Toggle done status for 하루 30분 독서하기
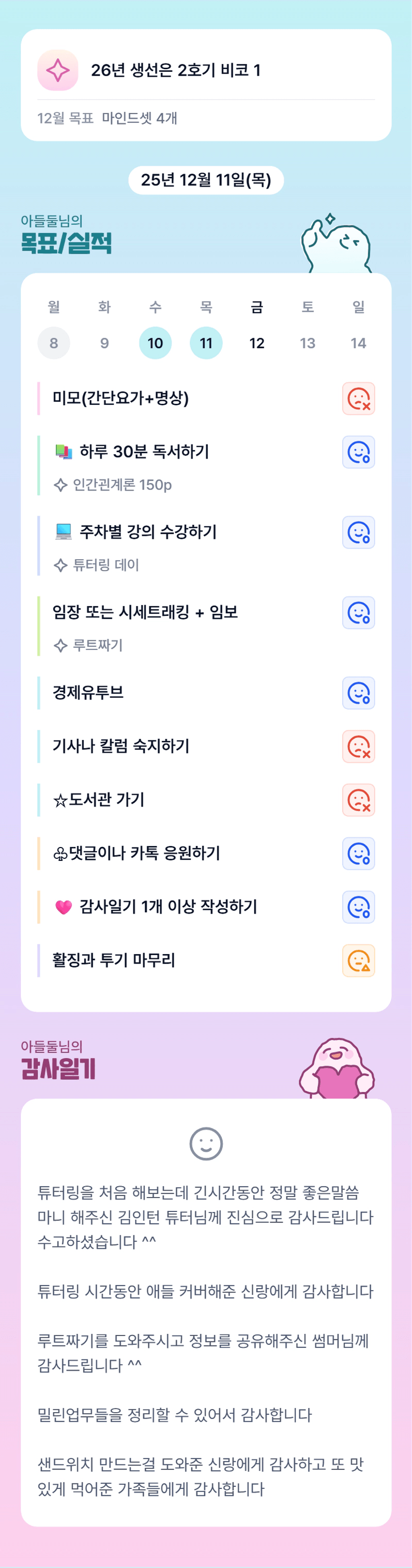 [359, 452]
